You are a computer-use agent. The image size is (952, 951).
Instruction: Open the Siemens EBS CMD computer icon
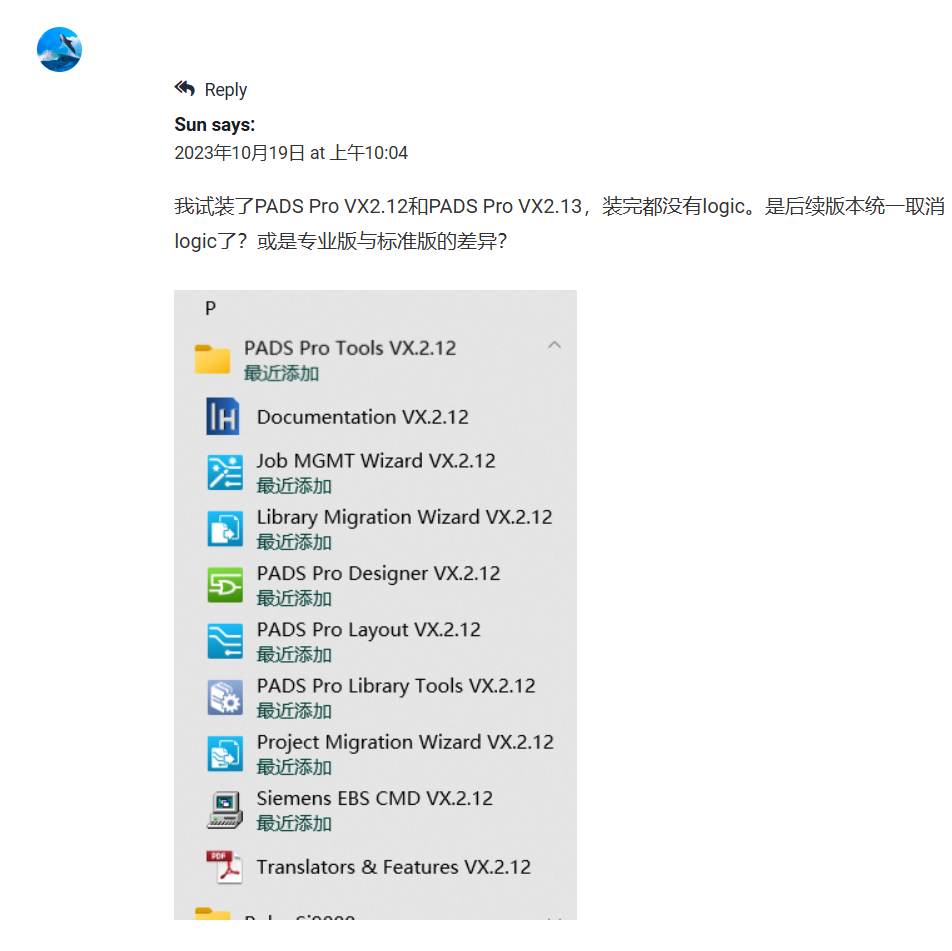point(225,810)
